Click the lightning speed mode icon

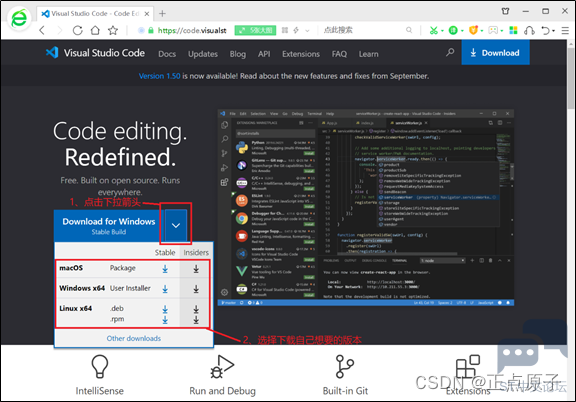(x=296, y=30)
